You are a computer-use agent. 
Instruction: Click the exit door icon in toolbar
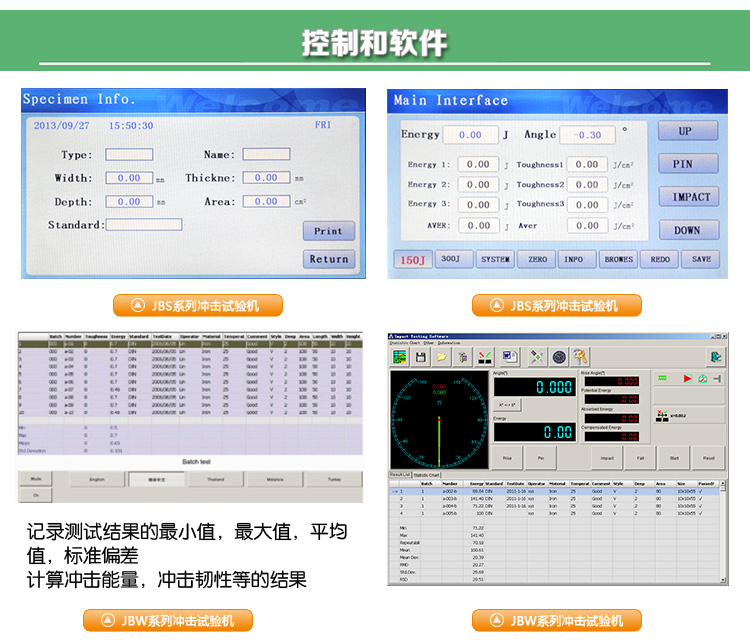tap(716, 356)
